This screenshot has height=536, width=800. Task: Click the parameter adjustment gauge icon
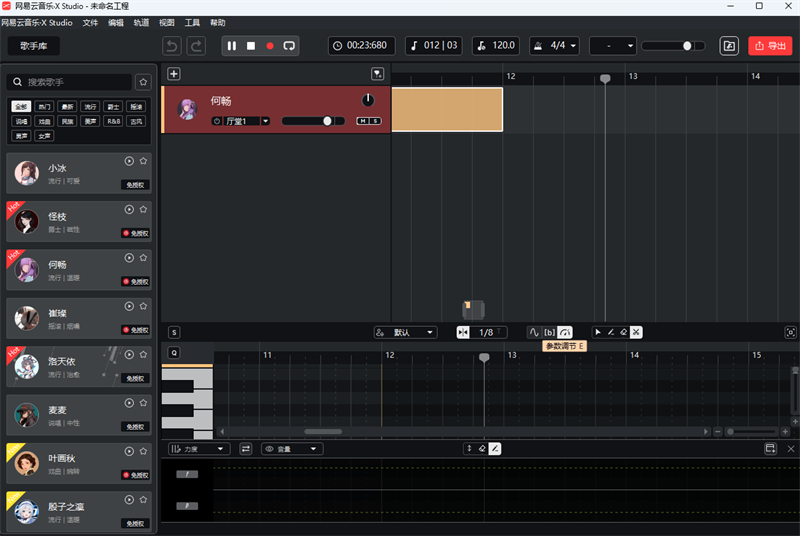565,332
